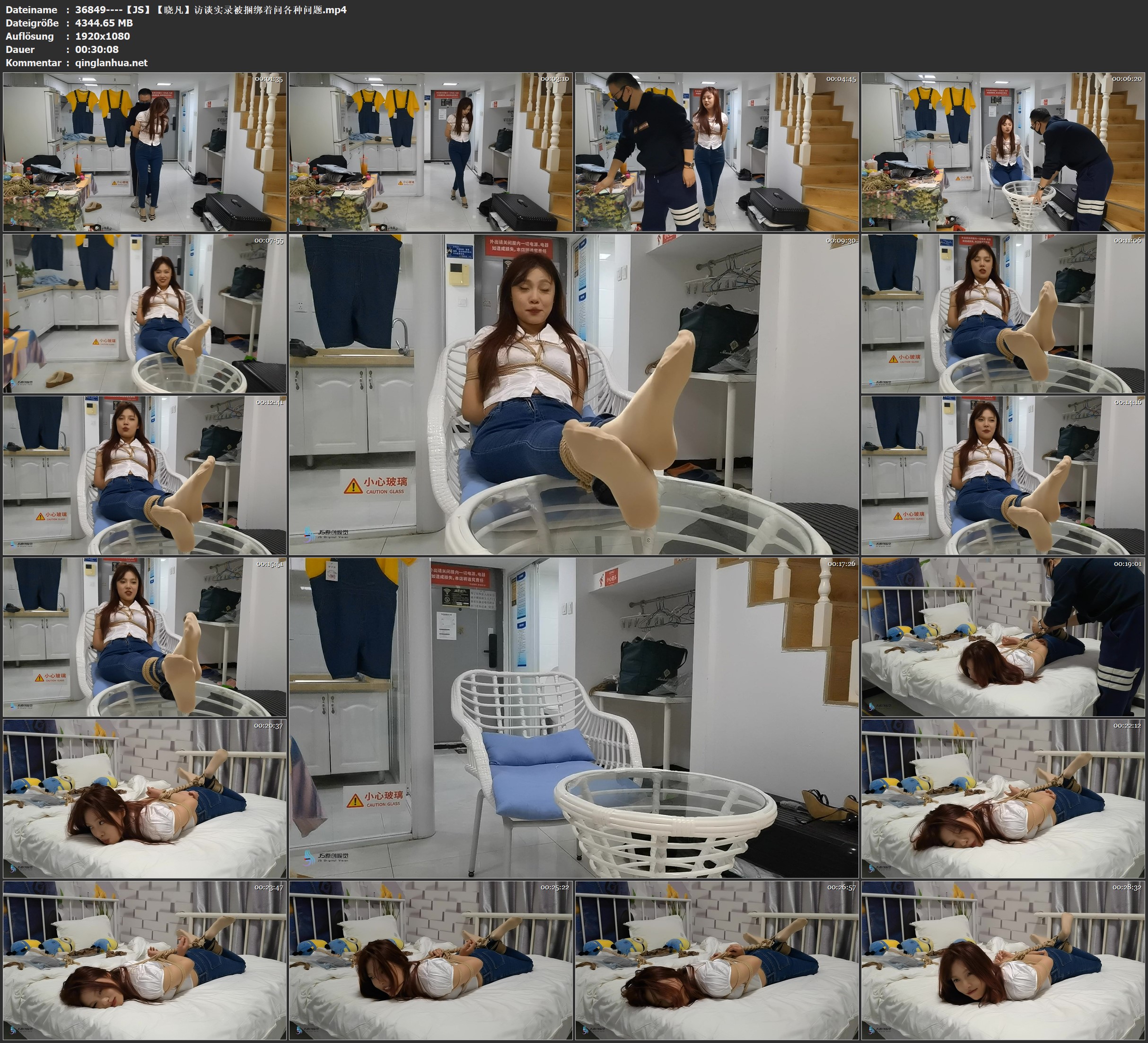This screenshot has height=1043, width=1148.
Task: Click the 00:14:16 preview frame
Action: [1003, 475]
